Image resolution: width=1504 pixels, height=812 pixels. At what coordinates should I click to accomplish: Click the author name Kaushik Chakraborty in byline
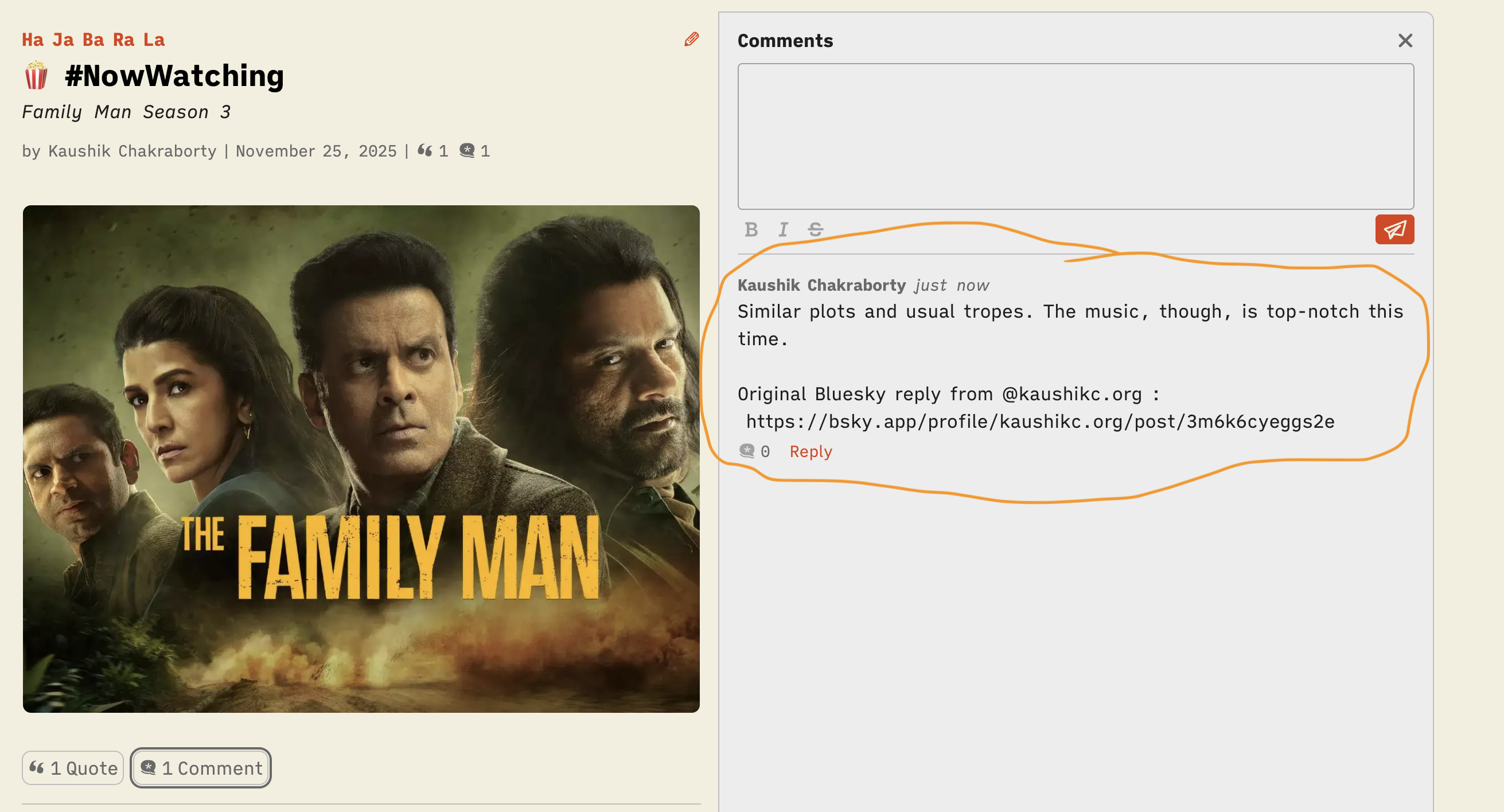(132, 151)
